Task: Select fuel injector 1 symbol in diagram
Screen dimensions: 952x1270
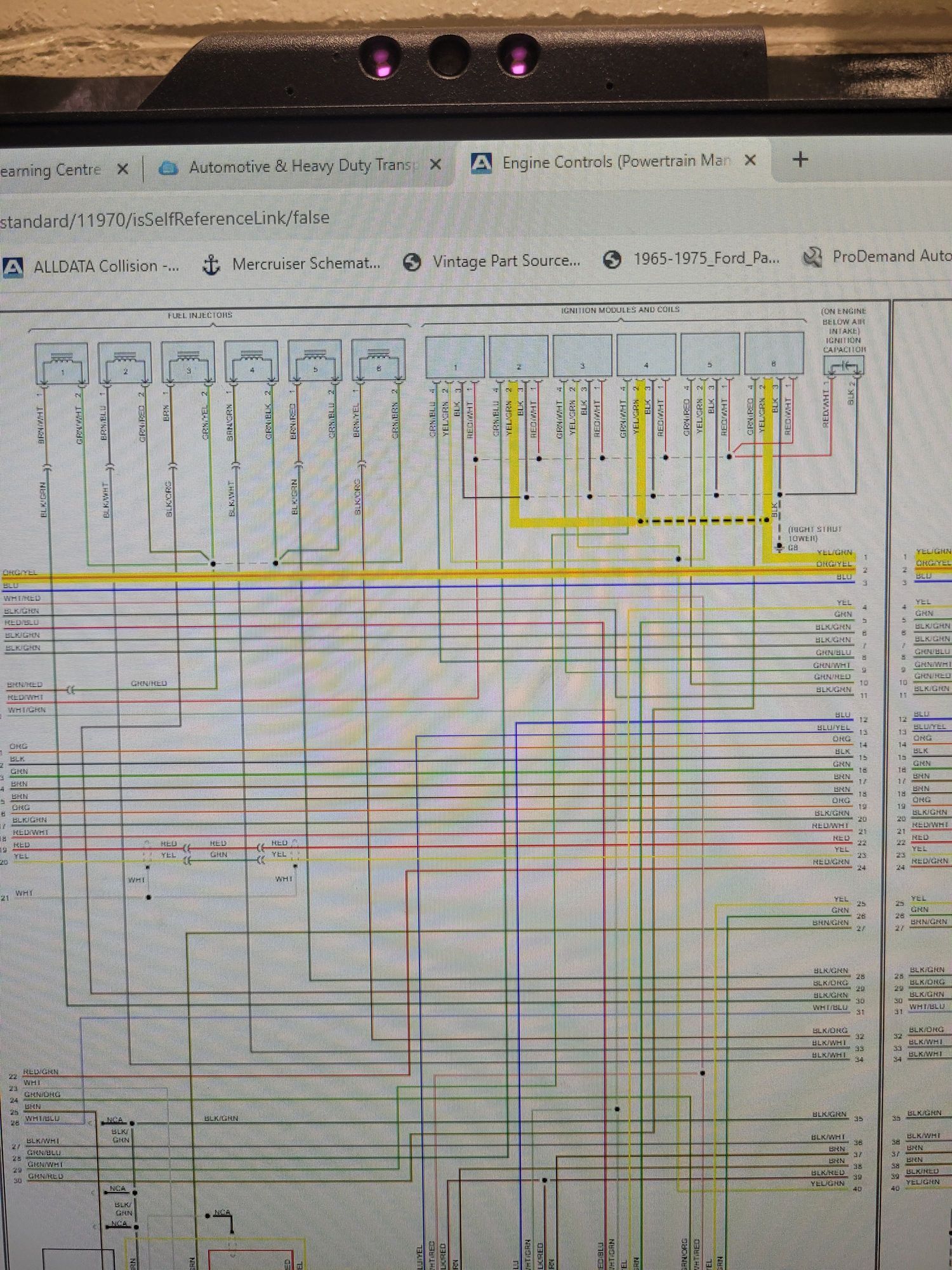Action: (x=62, y=364)
